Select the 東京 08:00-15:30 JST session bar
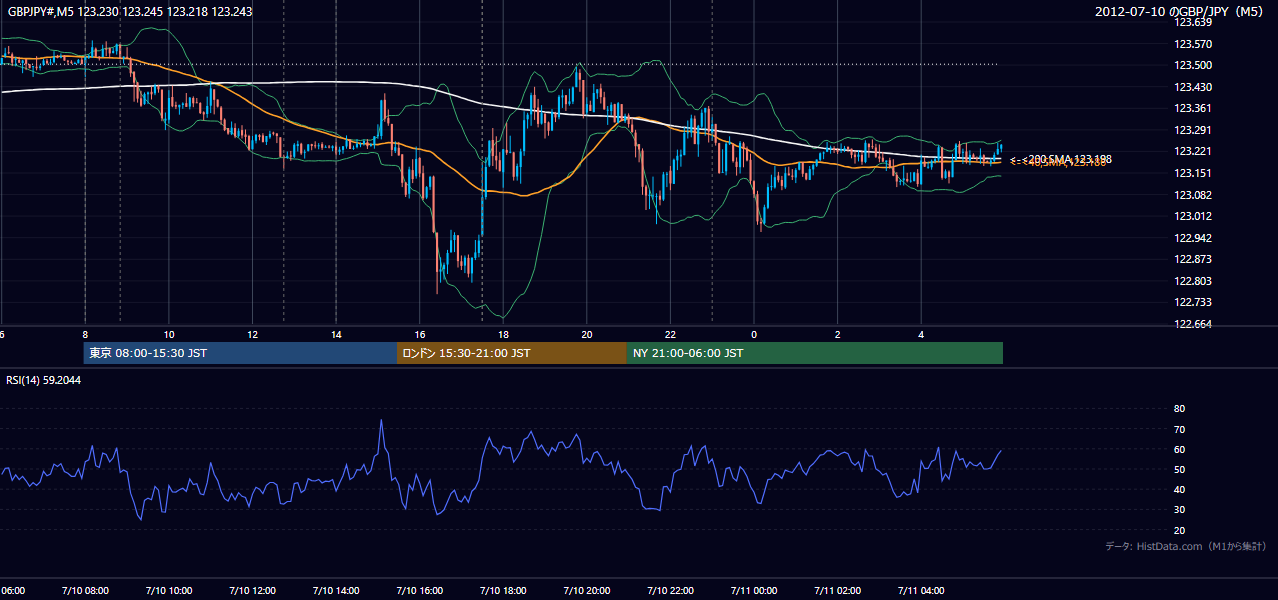The image size is (1278, 600). [x=240, y=353]
